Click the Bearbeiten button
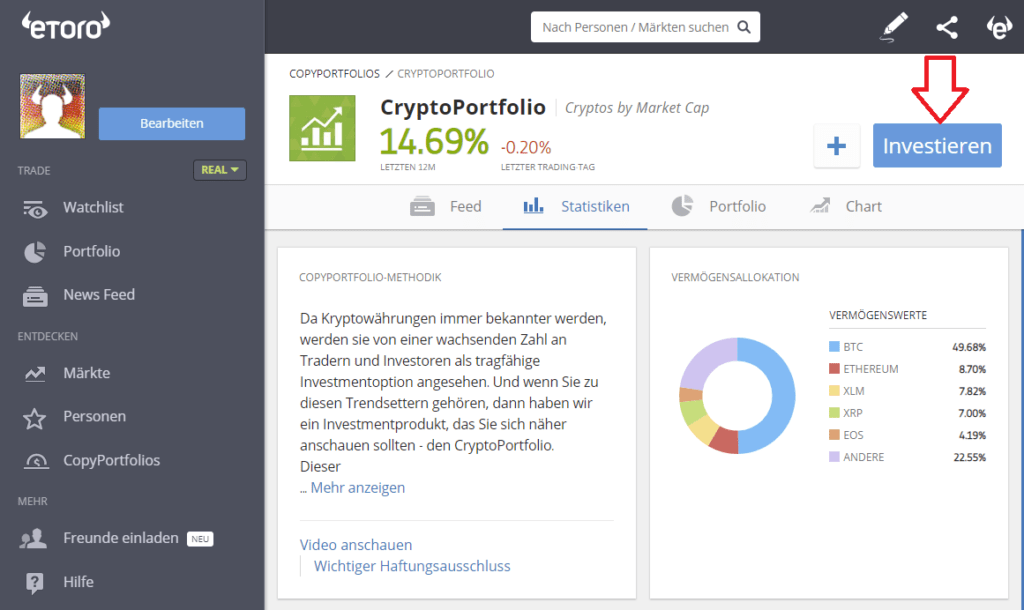 (172, 123)
